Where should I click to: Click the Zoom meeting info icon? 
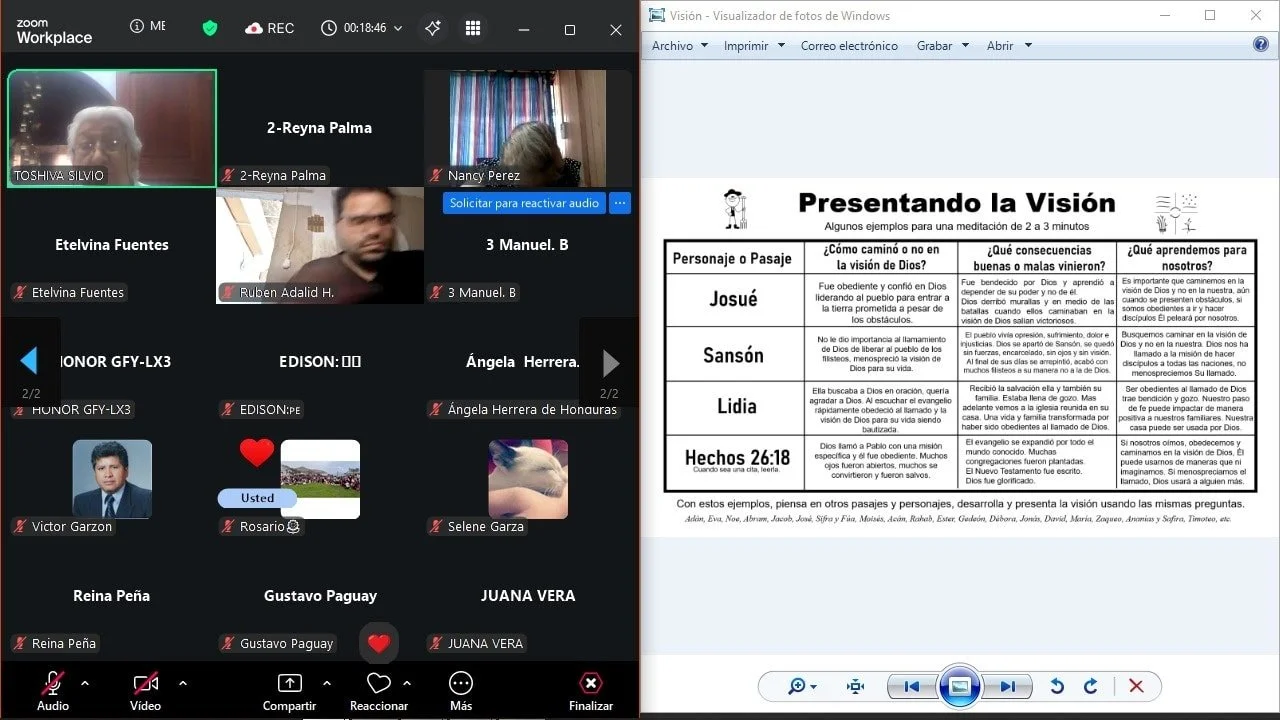tap(137, 27)
